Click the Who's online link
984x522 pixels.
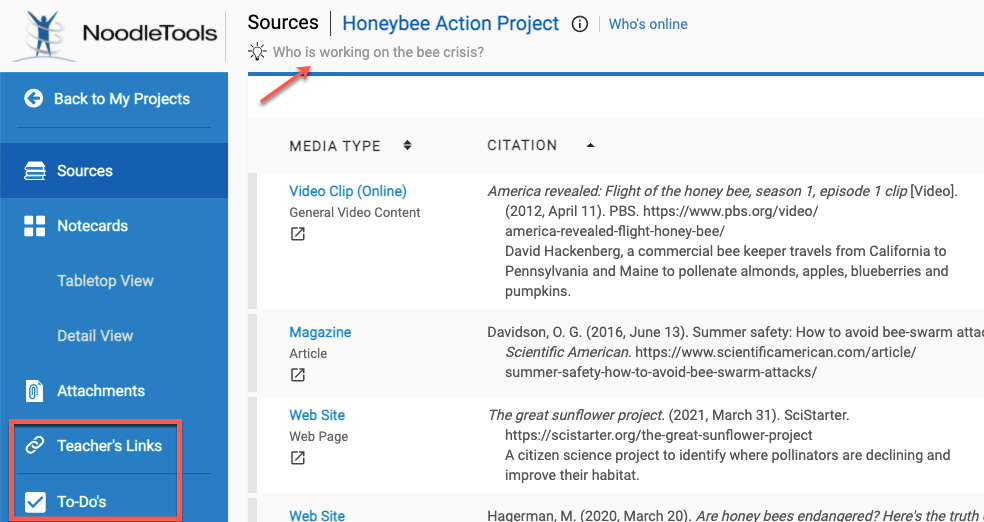(648, 24)
